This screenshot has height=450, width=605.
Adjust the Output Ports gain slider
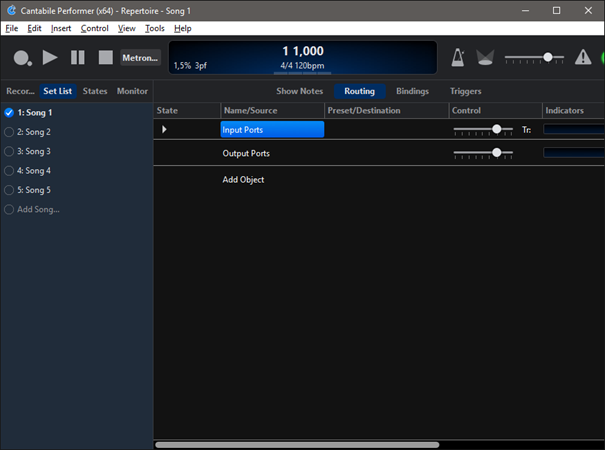(x=483, y=153)
